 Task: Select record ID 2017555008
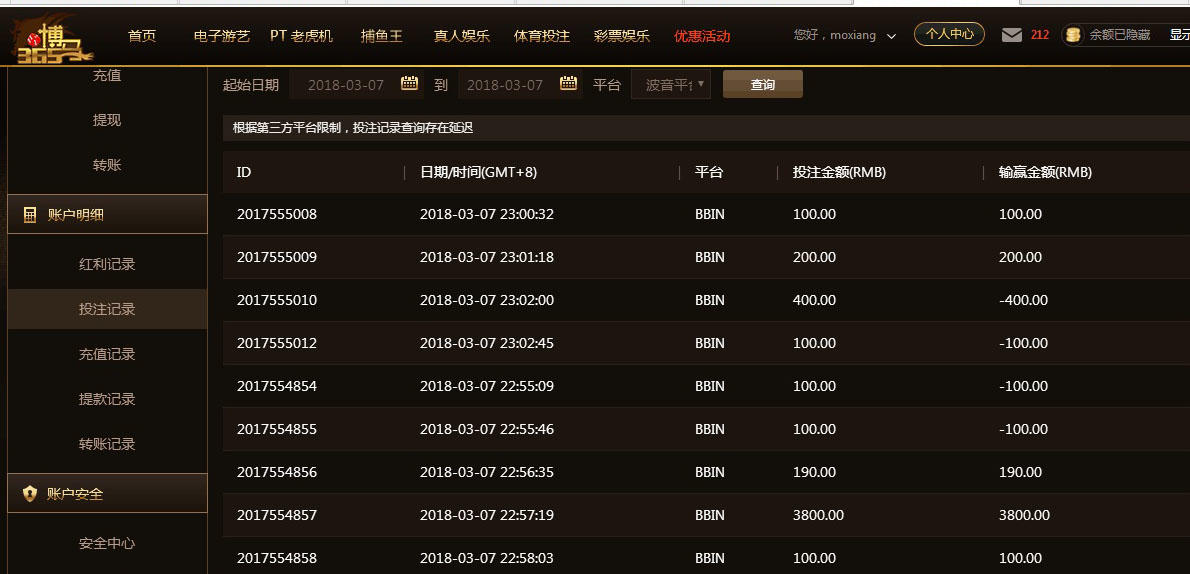(277, 214)
